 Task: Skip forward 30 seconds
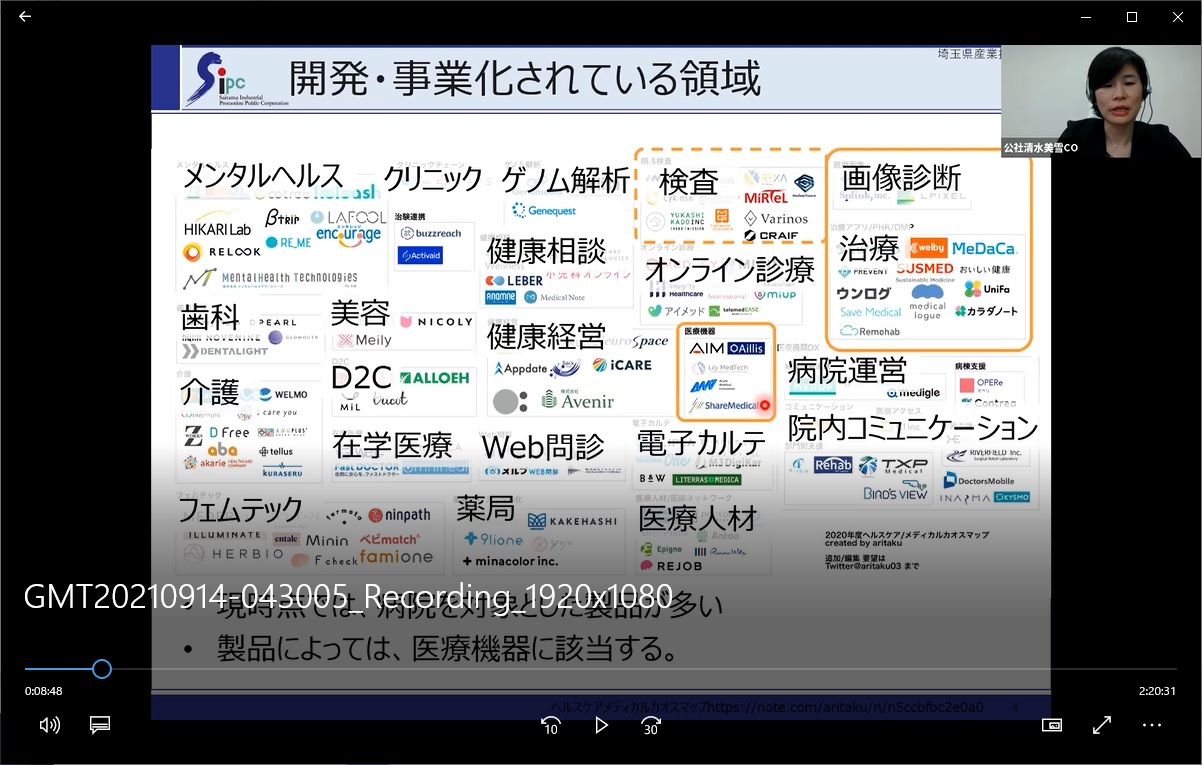click(651, 725)
